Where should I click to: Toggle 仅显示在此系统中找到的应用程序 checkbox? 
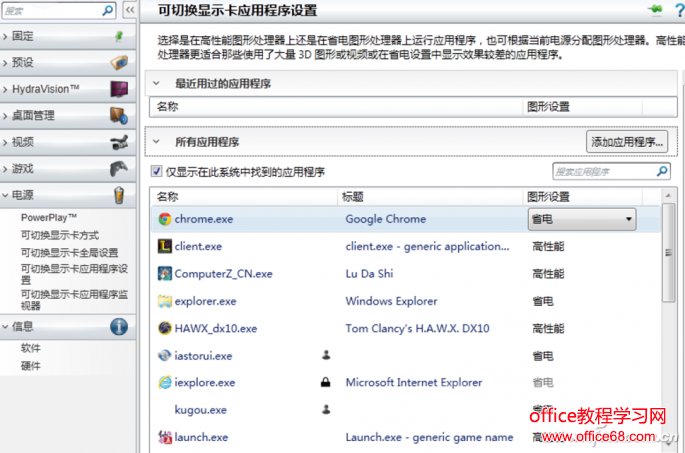(156, 171)
